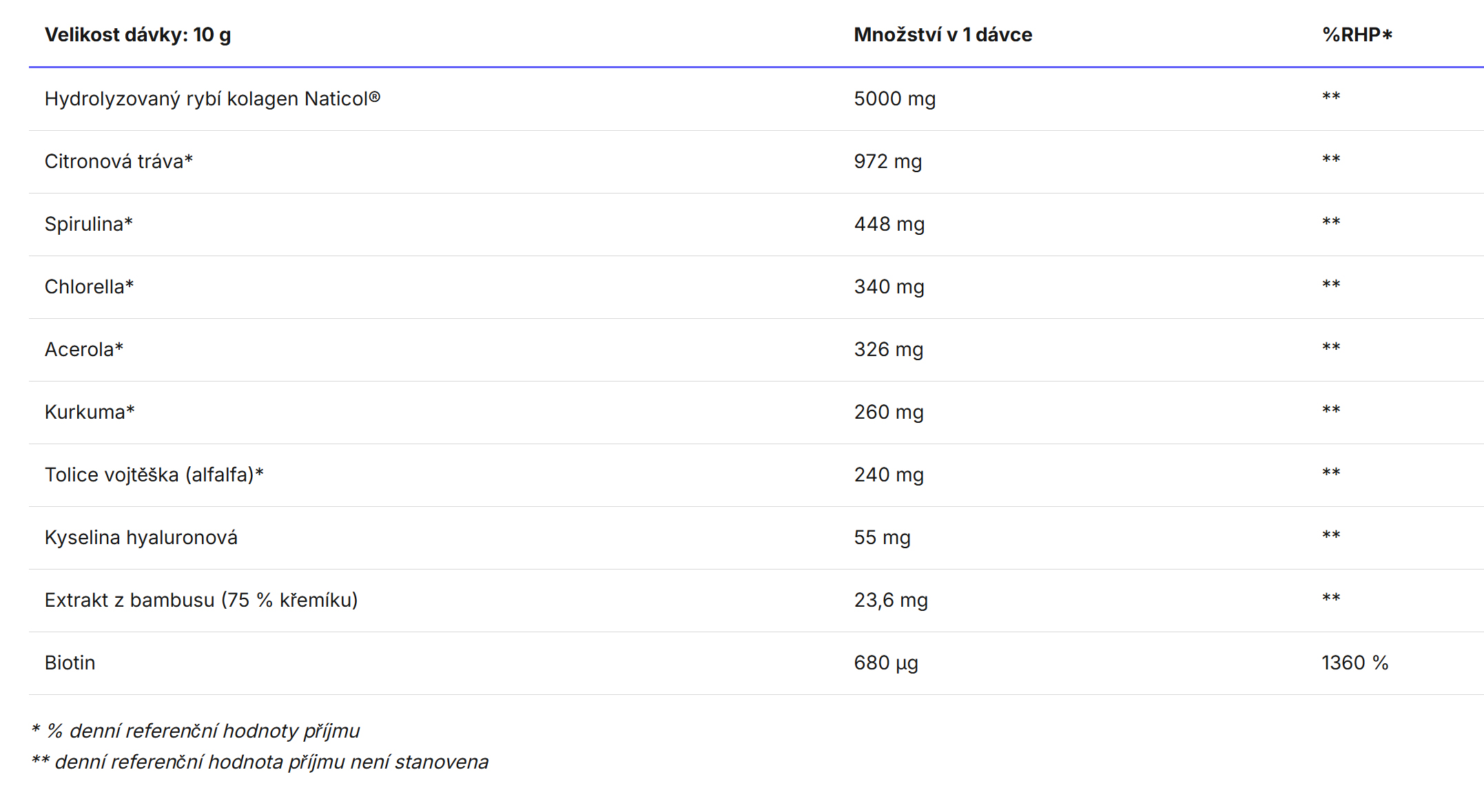Click the "Acerola*" row label
1484x812 pixels.
pyautogui.click(x=83, y=350)
